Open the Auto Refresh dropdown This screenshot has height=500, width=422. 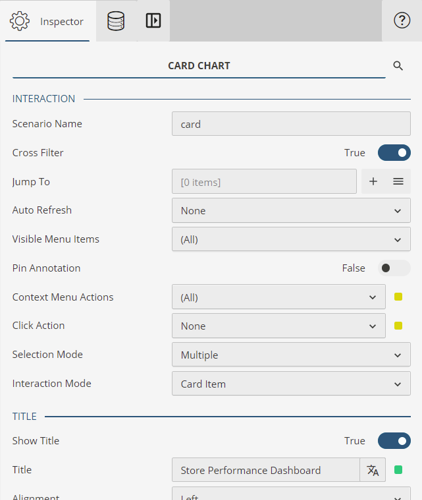[291, 210]
